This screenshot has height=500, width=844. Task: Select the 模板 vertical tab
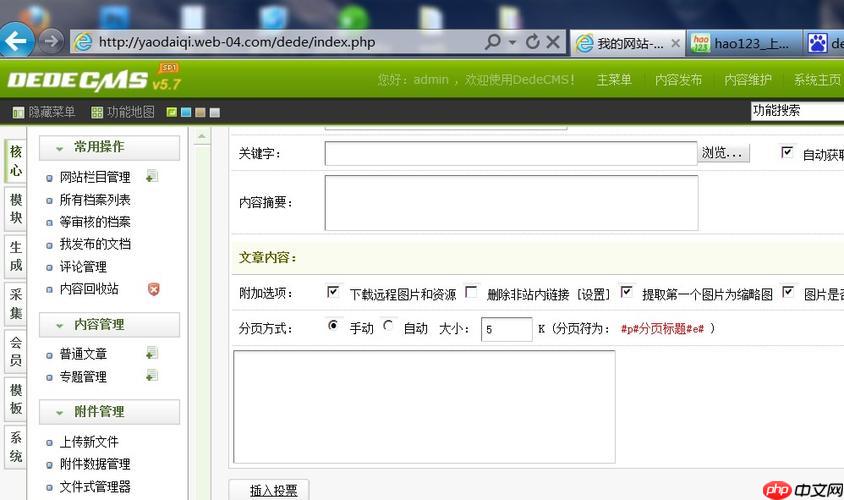(16, 399)
